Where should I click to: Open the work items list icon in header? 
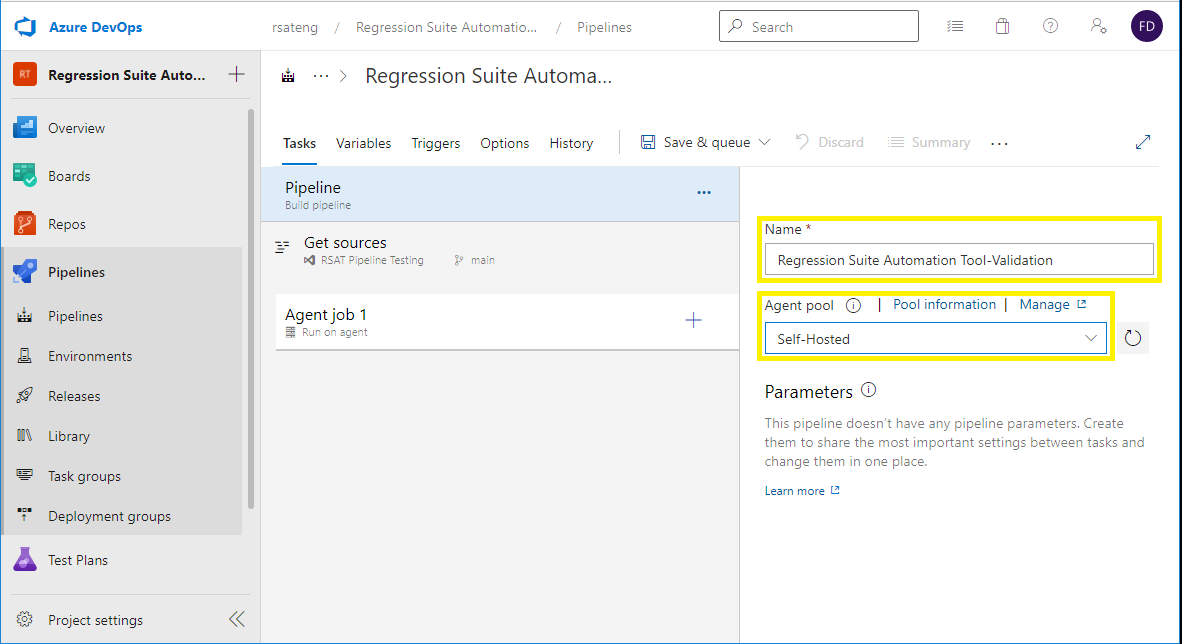tap(955, 26)
